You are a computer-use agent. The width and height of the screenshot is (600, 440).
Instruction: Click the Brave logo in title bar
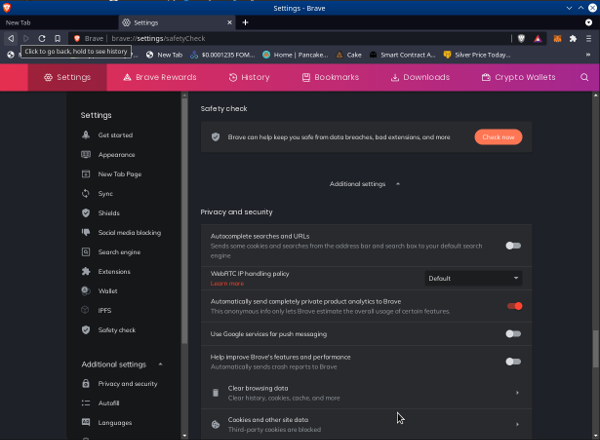point(7,8)
